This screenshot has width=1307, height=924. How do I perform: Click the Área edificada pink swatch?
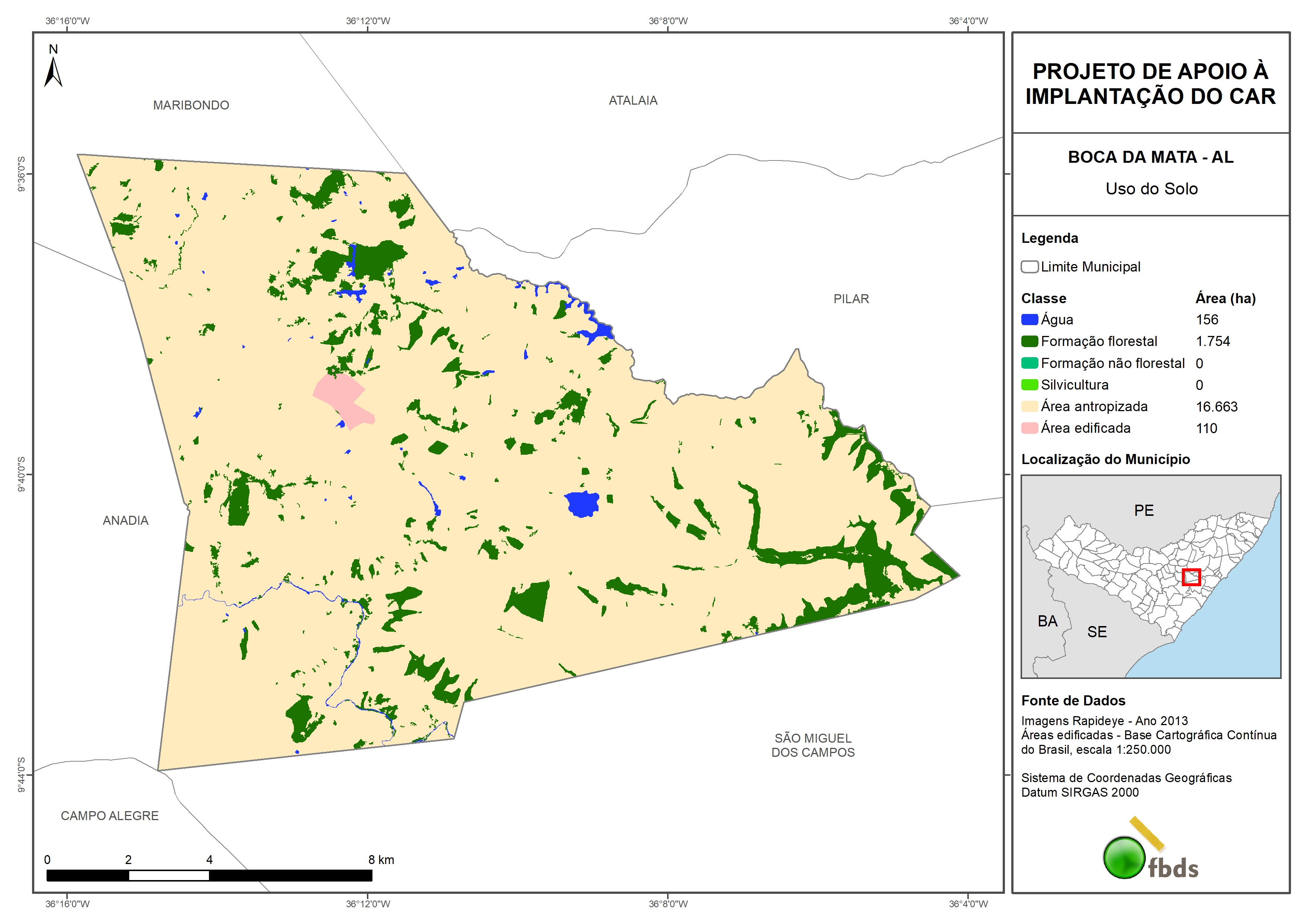point(1029,428)
